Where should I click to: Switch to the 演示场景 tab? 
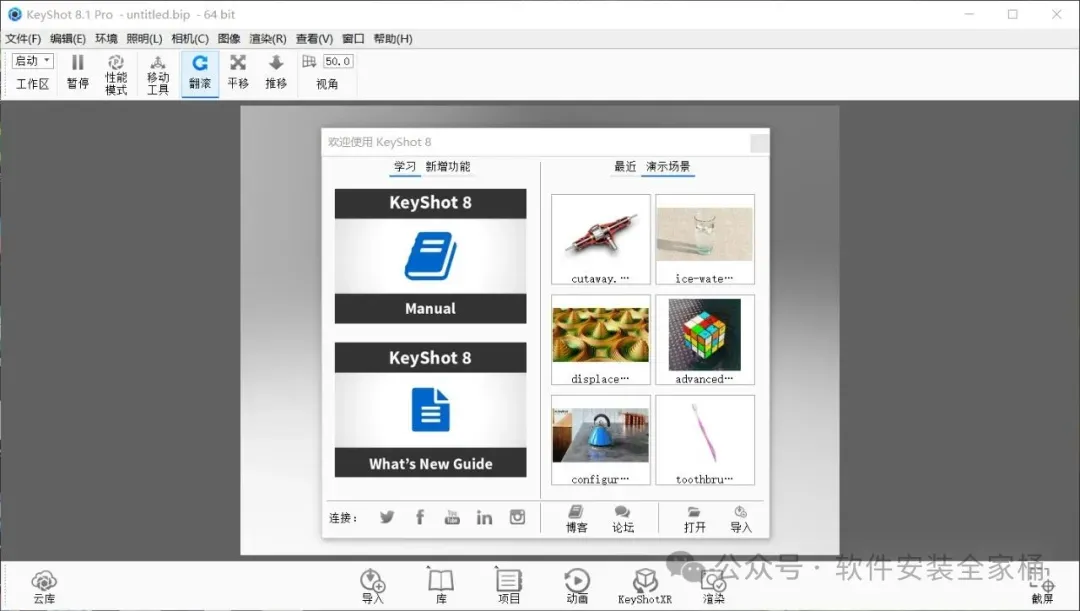[x=667, y=167]
